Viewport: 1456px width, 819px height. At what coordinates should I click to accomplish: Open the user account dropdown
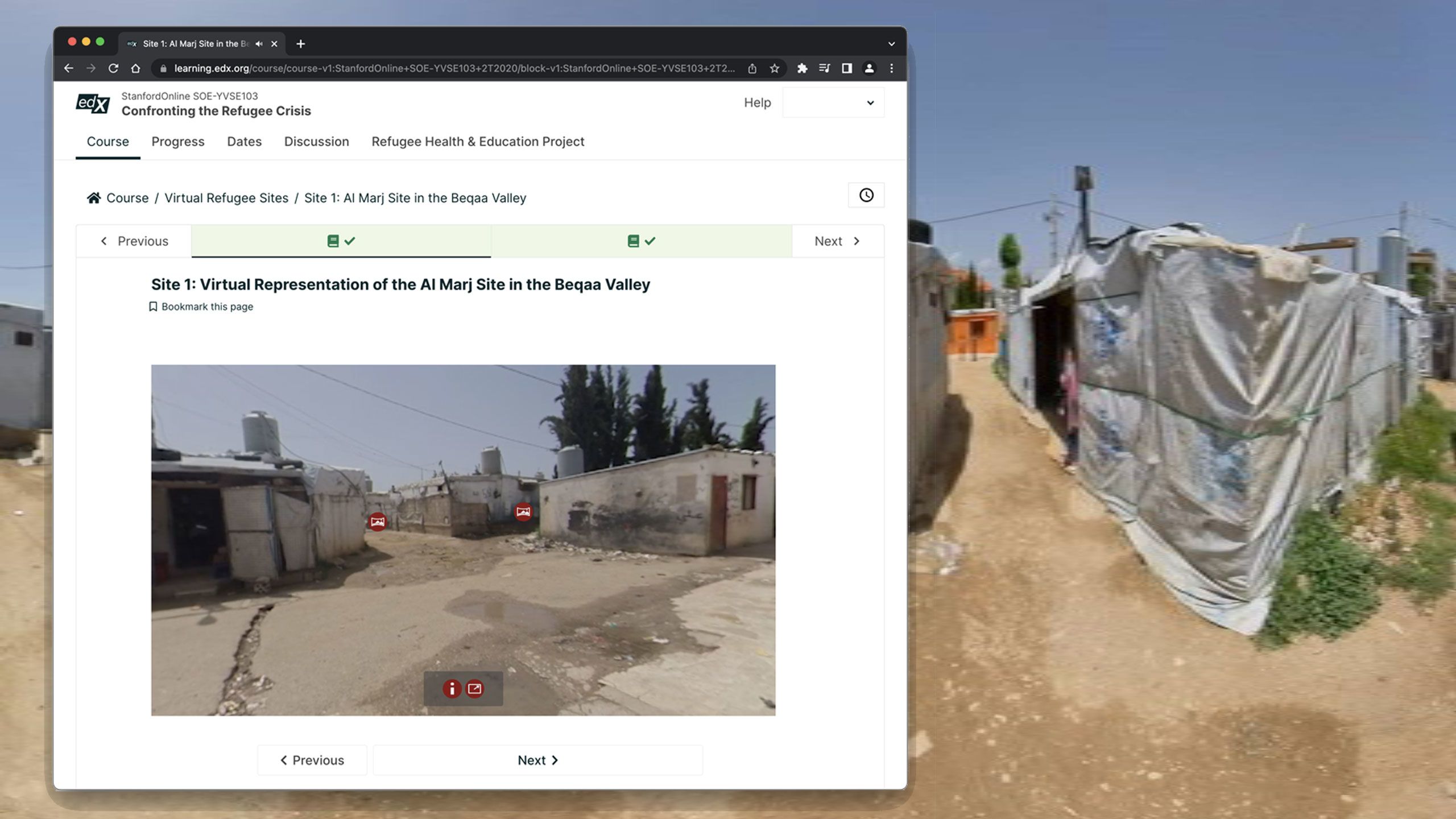pyautogui.click(x=833, y=103)
